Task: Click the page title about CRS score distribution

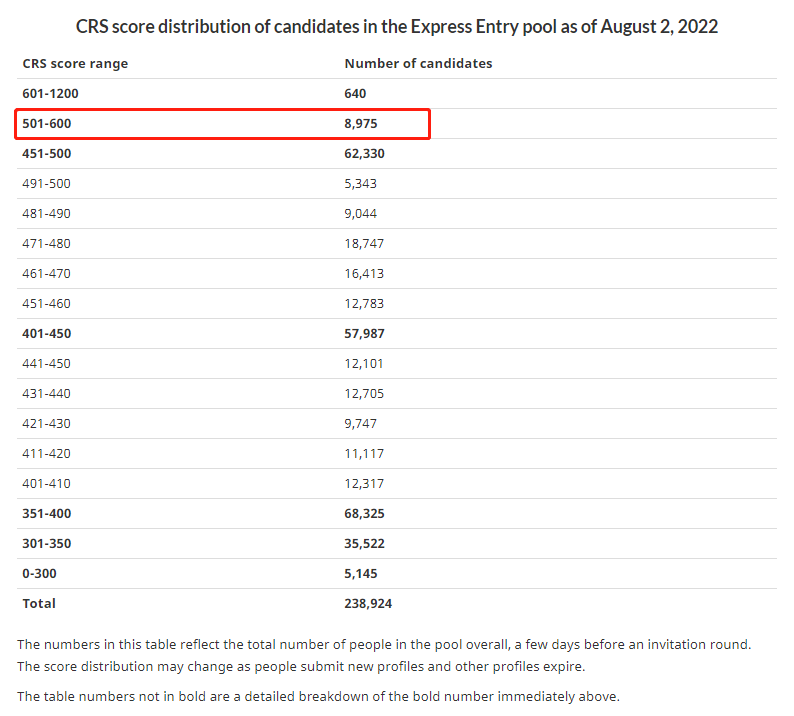Action: coord(396,27)
